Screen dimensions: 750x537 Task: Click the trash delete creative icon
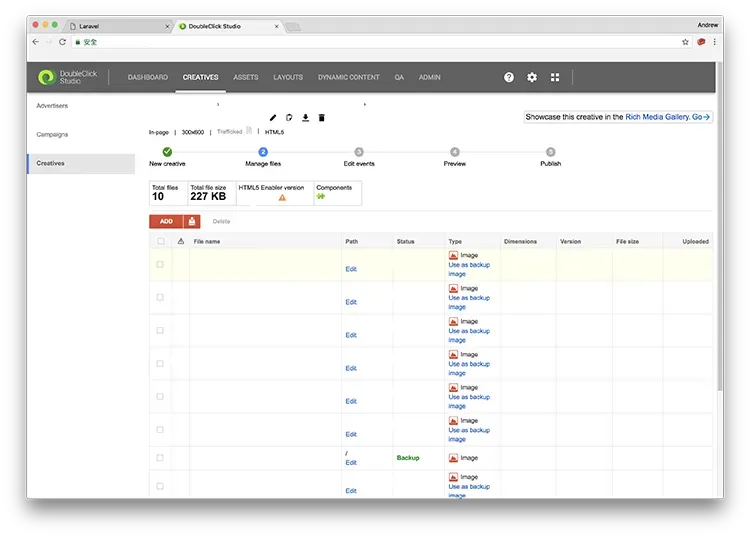[321, 118]
